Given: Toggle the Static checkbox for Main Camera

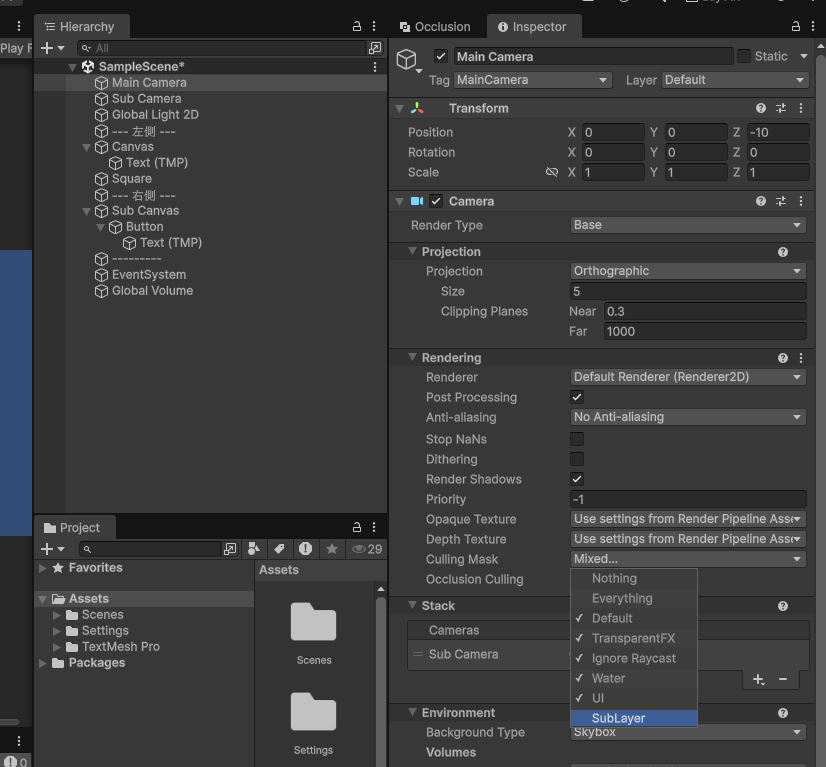Looking at the screenshot, I should click(x=744, y=57).
